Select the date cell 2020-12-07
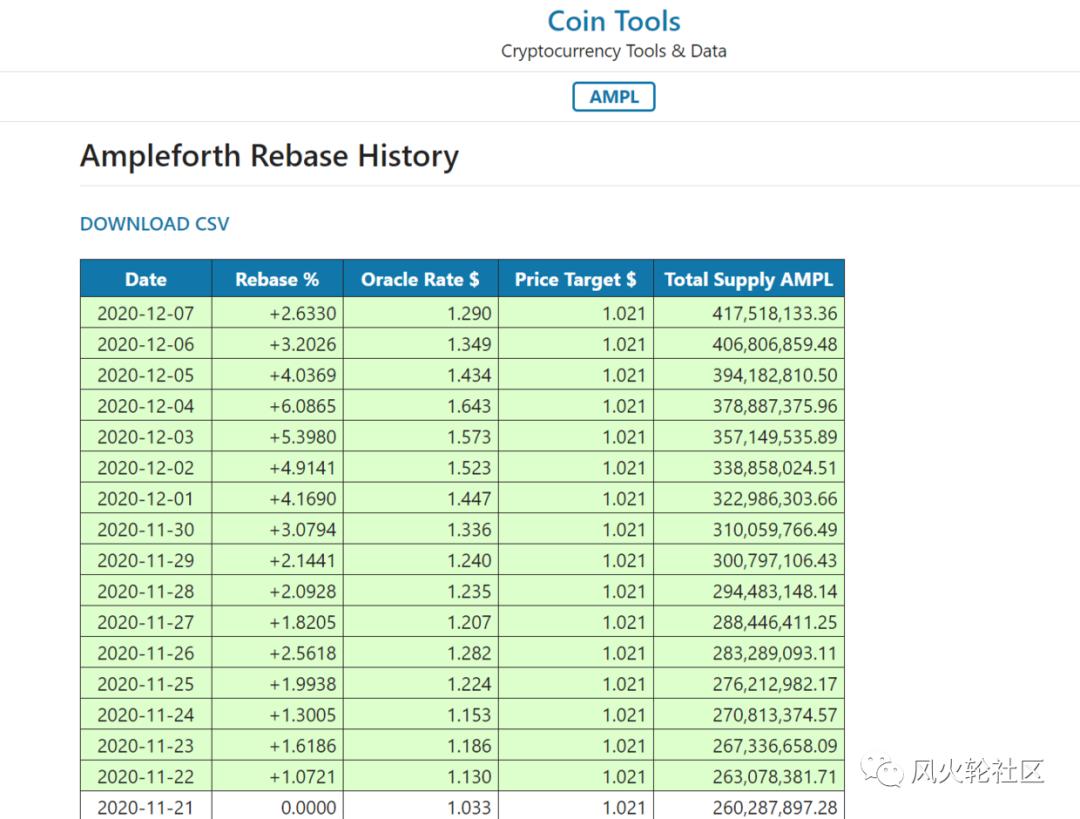 (145, 313)
